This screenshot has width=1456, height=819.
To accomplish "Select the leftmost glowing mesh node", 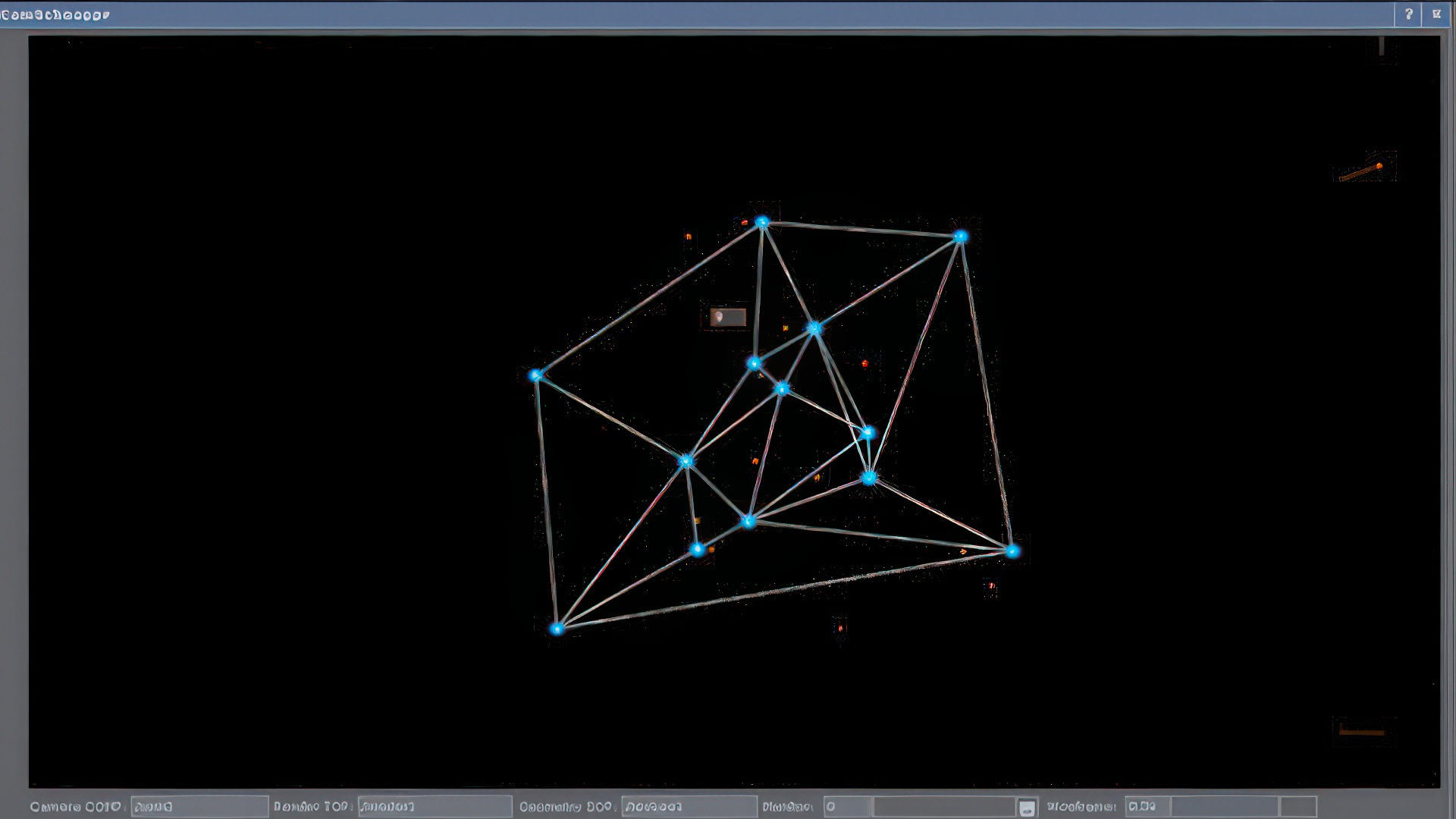I will pyautogui.click(x=535, y=375).
